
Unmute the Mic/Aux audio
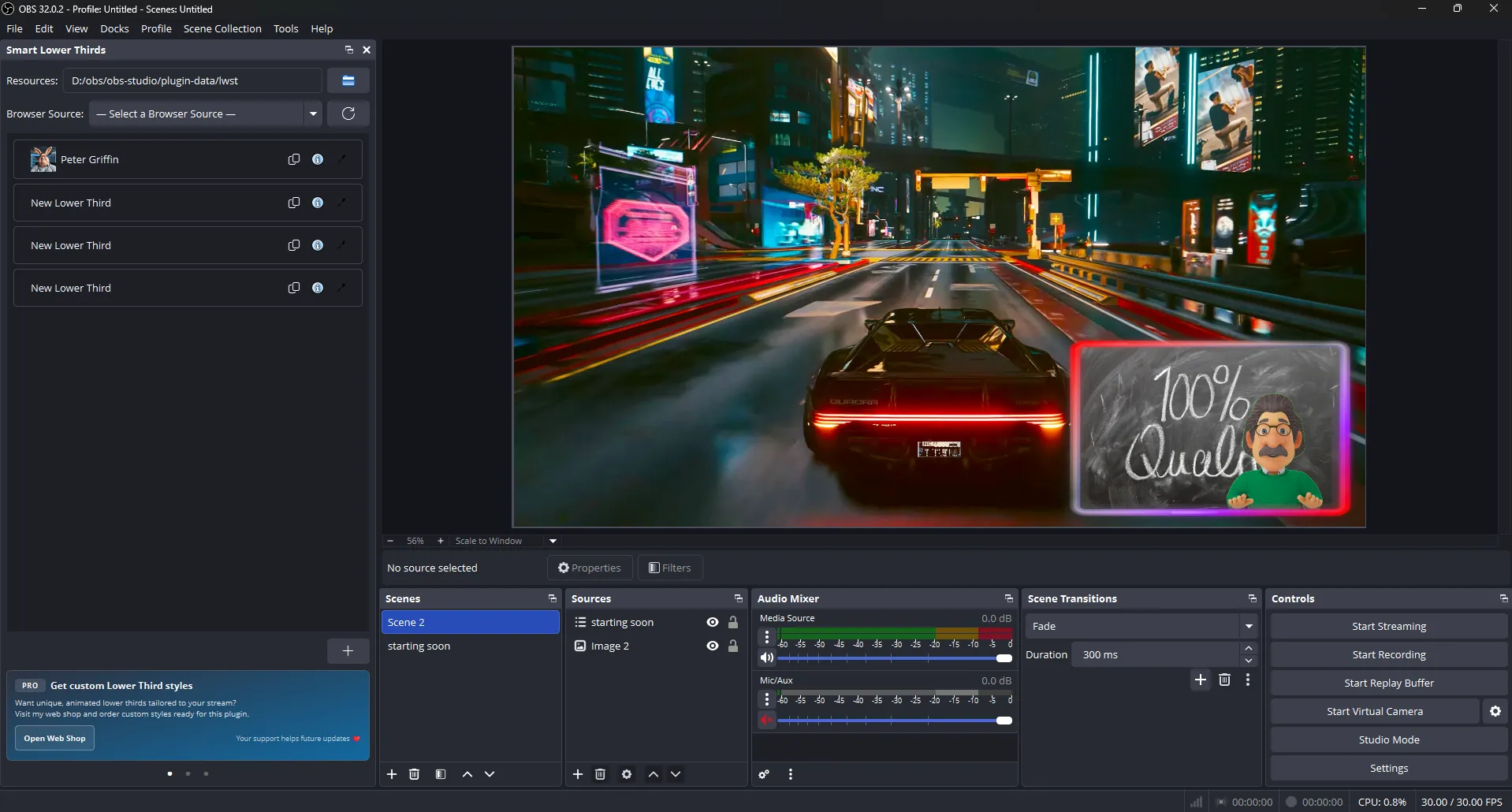click(x=767, y=720)
